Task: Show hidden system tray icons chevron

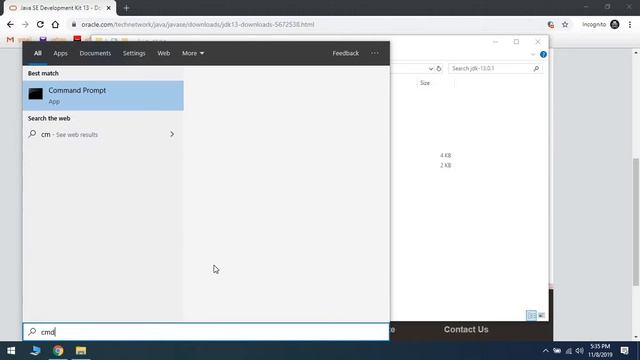Action: pos(546,351)
